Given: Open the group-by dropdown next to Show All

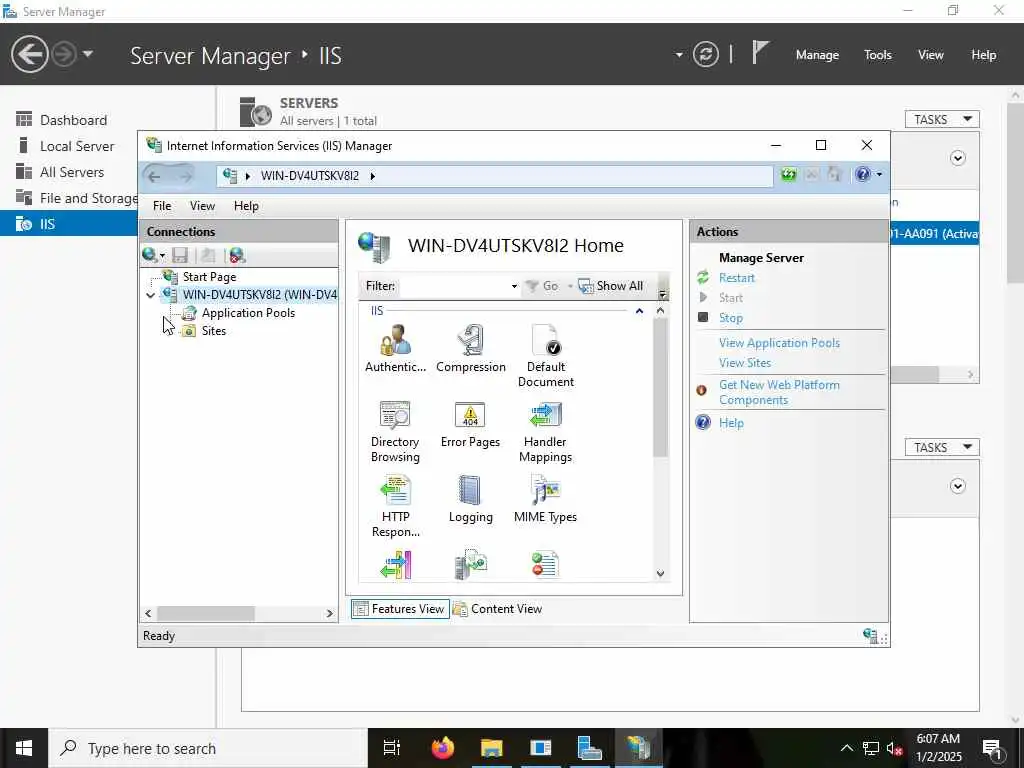Looking at the screenshot, I should click(x=663, y=295).
